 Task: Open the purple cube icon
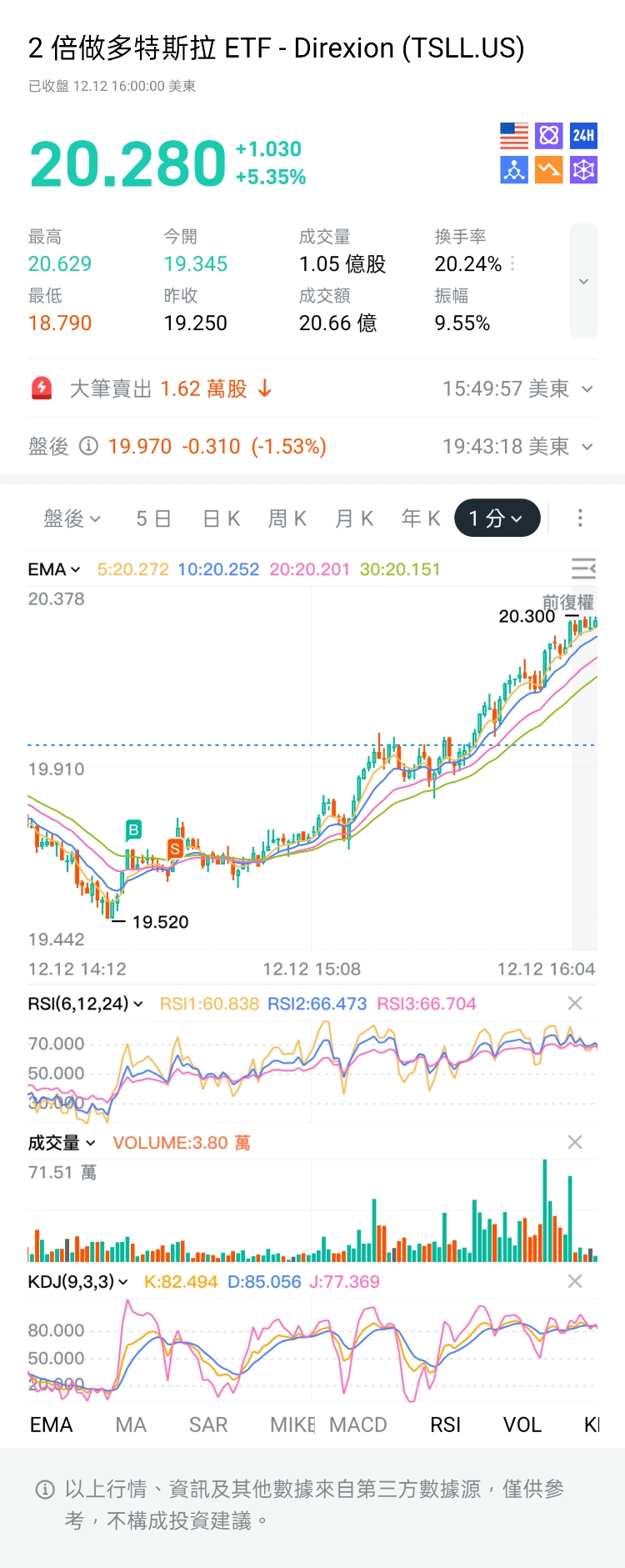coord(583,170)
